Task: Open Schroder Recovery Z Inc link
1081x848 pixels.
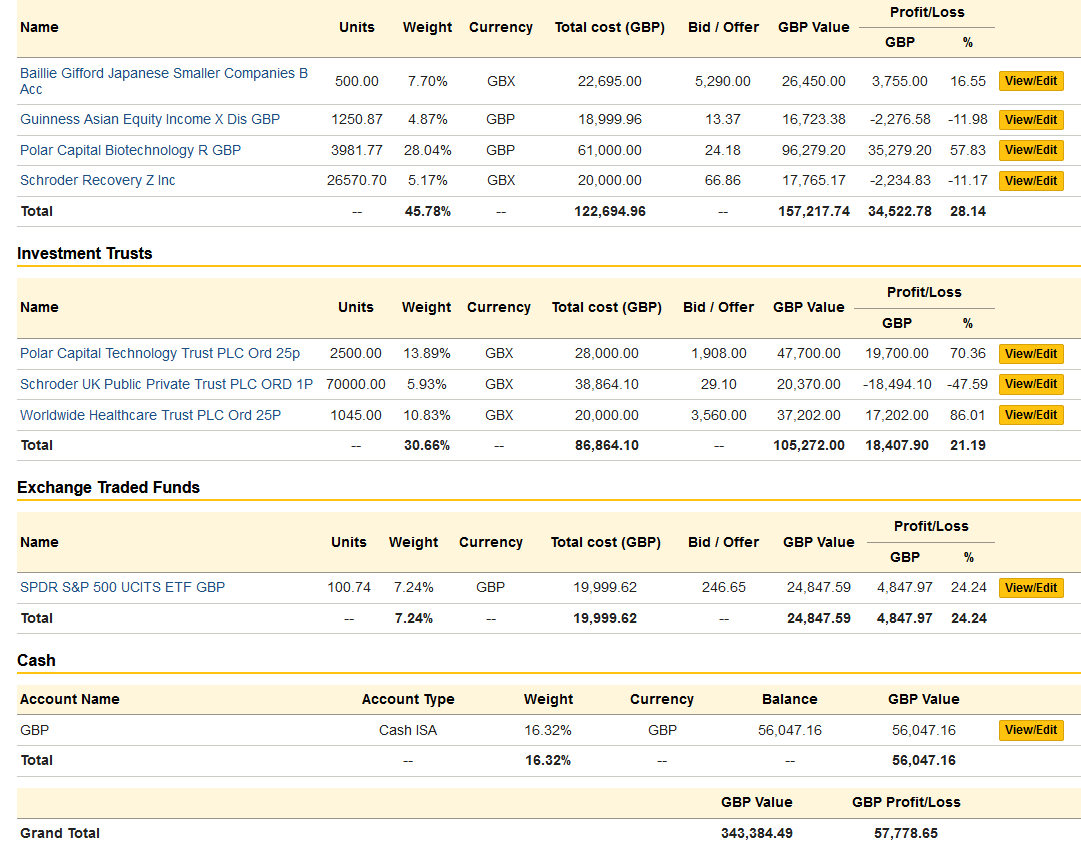Action: [x=97, y=181]
